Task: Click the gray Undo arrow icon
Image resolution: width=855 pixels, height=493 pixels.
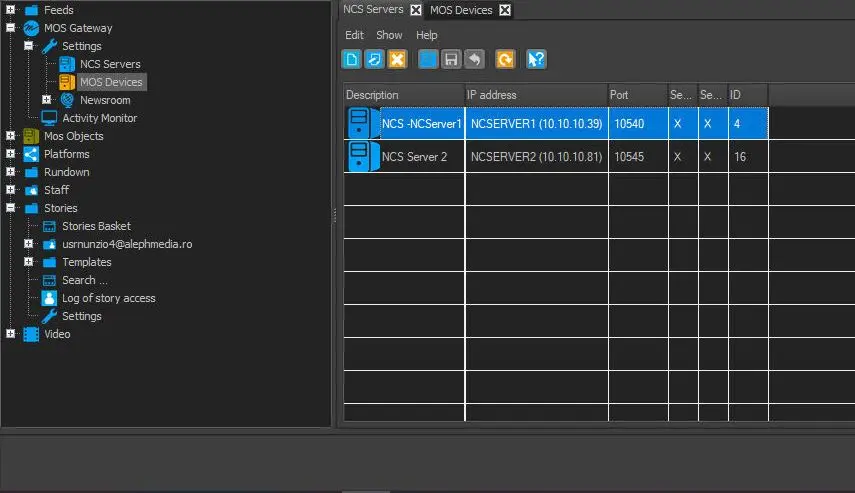Action: click(474, 60)
